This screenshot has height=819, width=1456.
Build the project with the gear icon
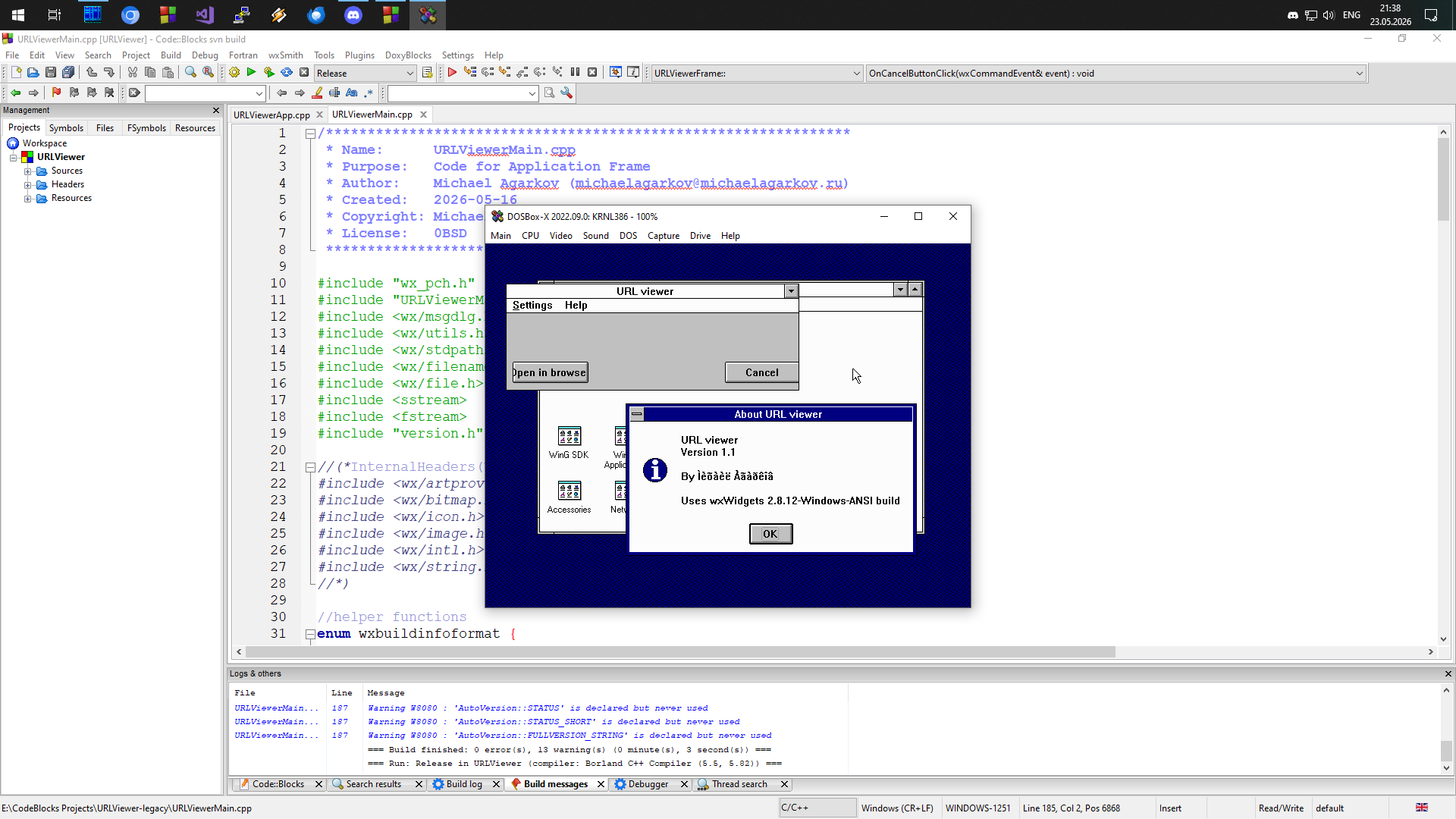(x=234, y=73)
